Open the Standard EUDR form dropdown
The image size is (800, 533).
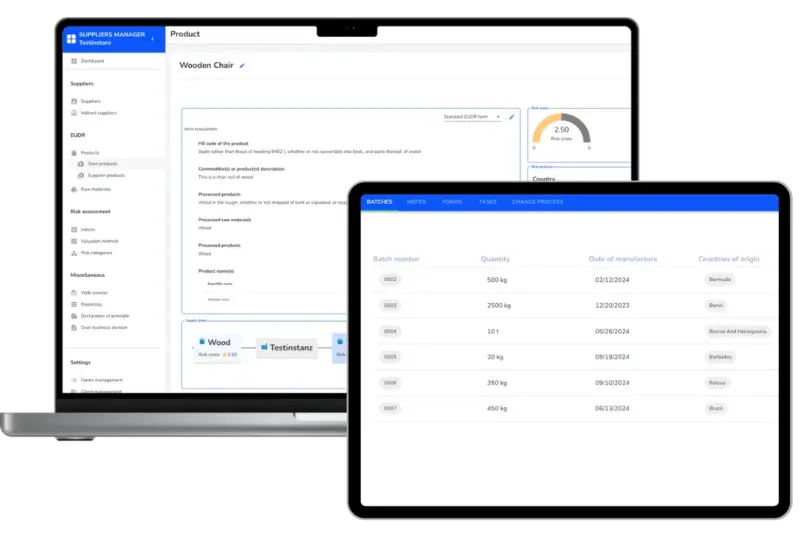472,117
